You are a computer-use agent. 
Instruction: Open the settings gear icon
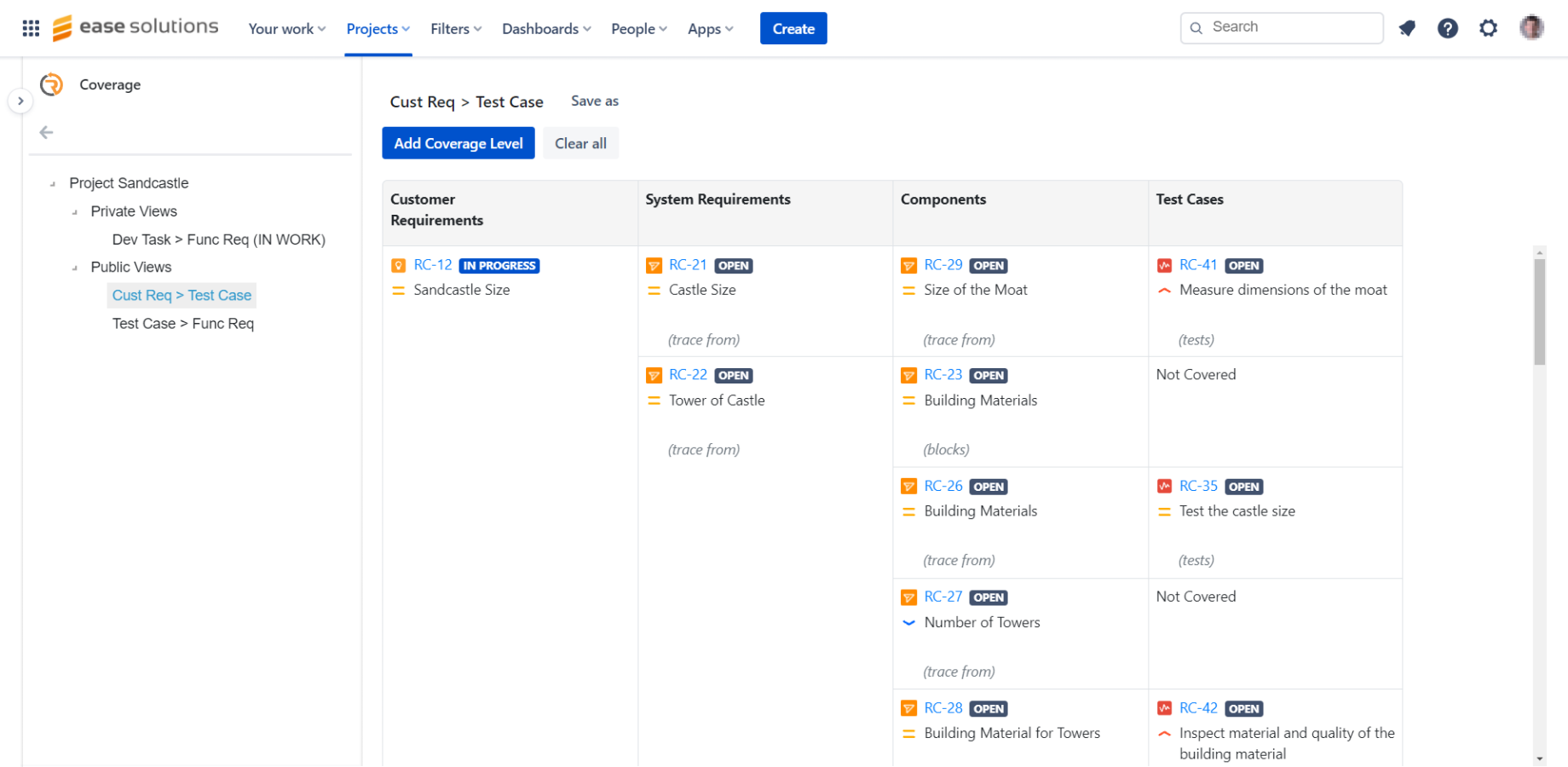coord(1488,28)
